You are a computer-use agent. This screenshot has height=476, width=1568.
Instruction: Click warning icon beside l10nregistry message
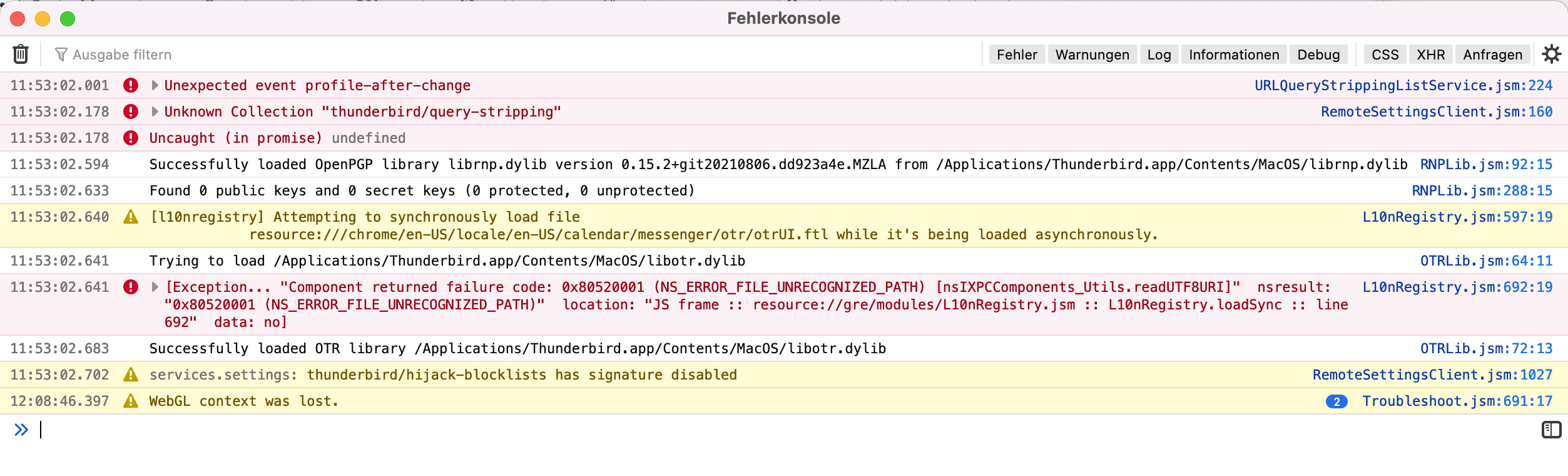point(131,217)
